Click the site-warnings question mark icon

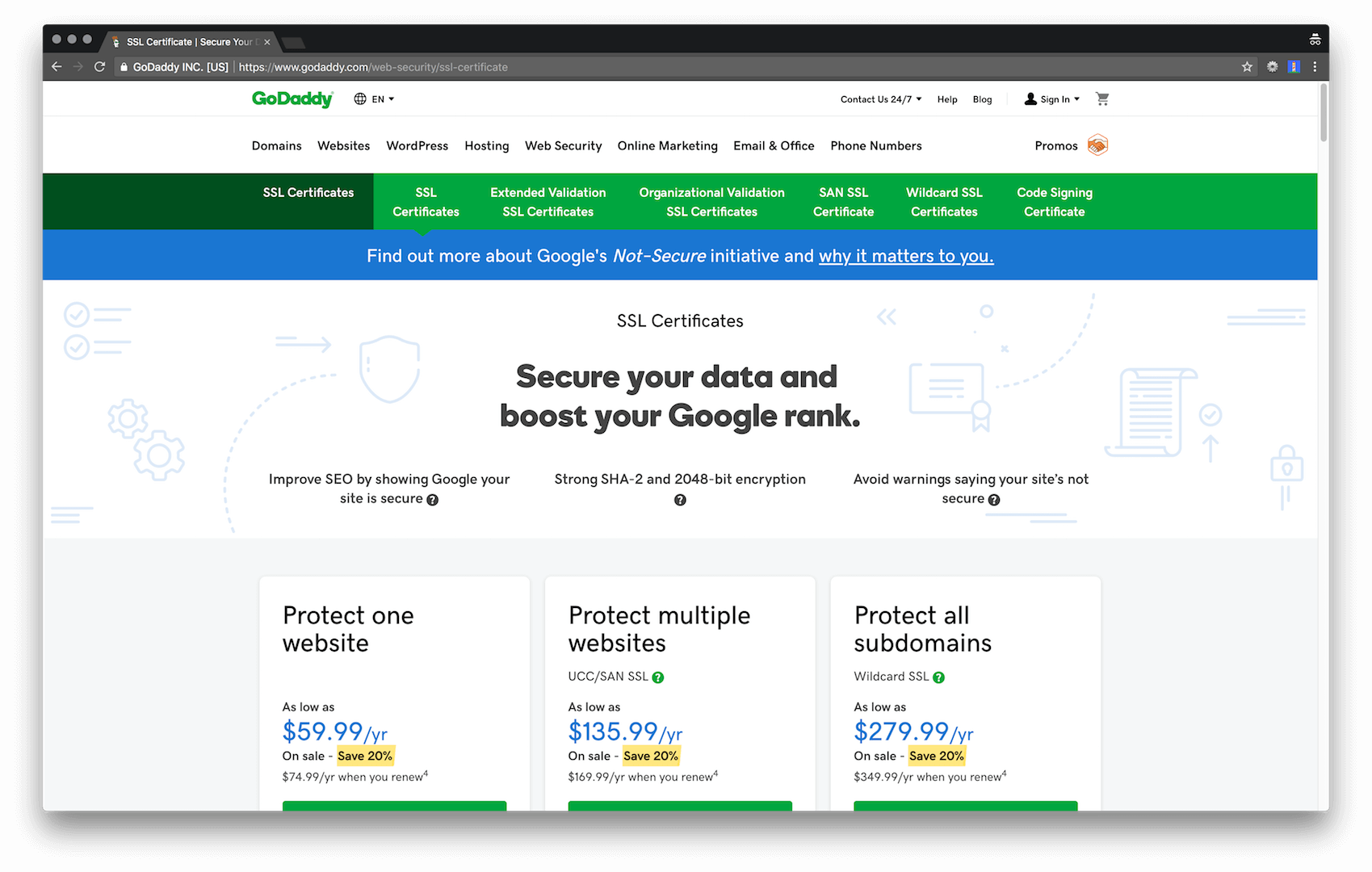[x=994, y=500]
